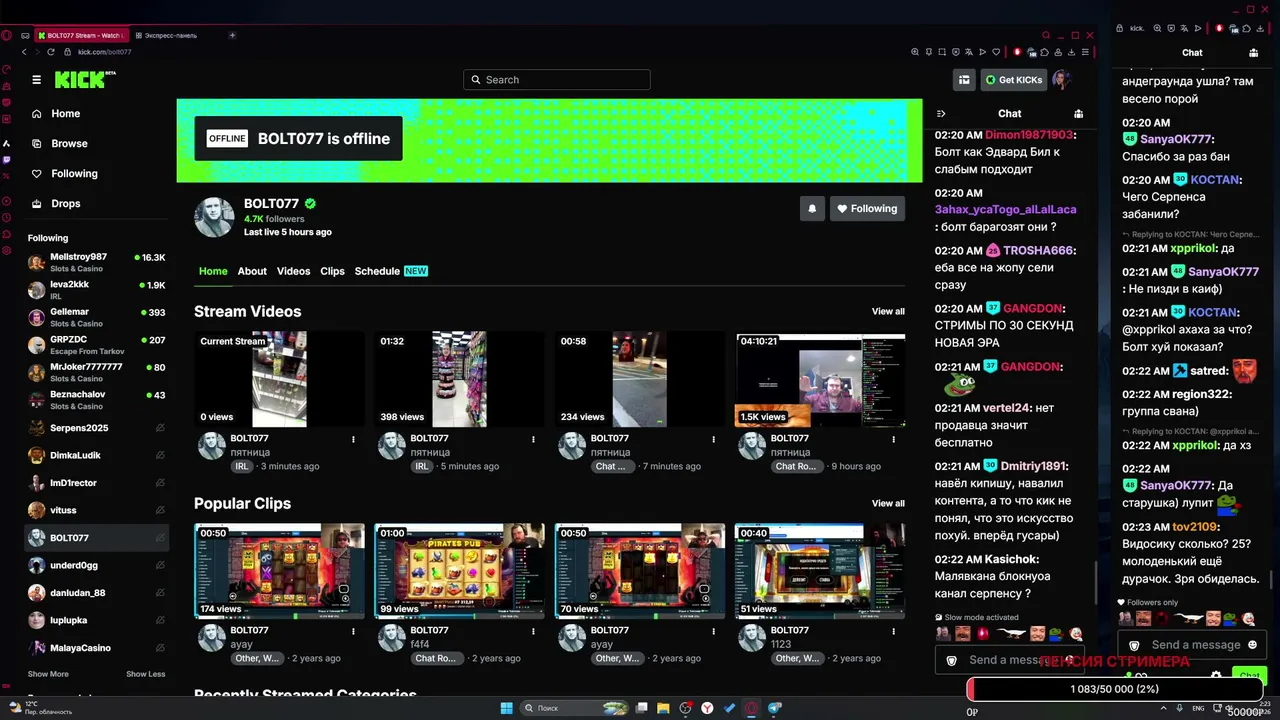Expand sidebar list with Show More

48,674
